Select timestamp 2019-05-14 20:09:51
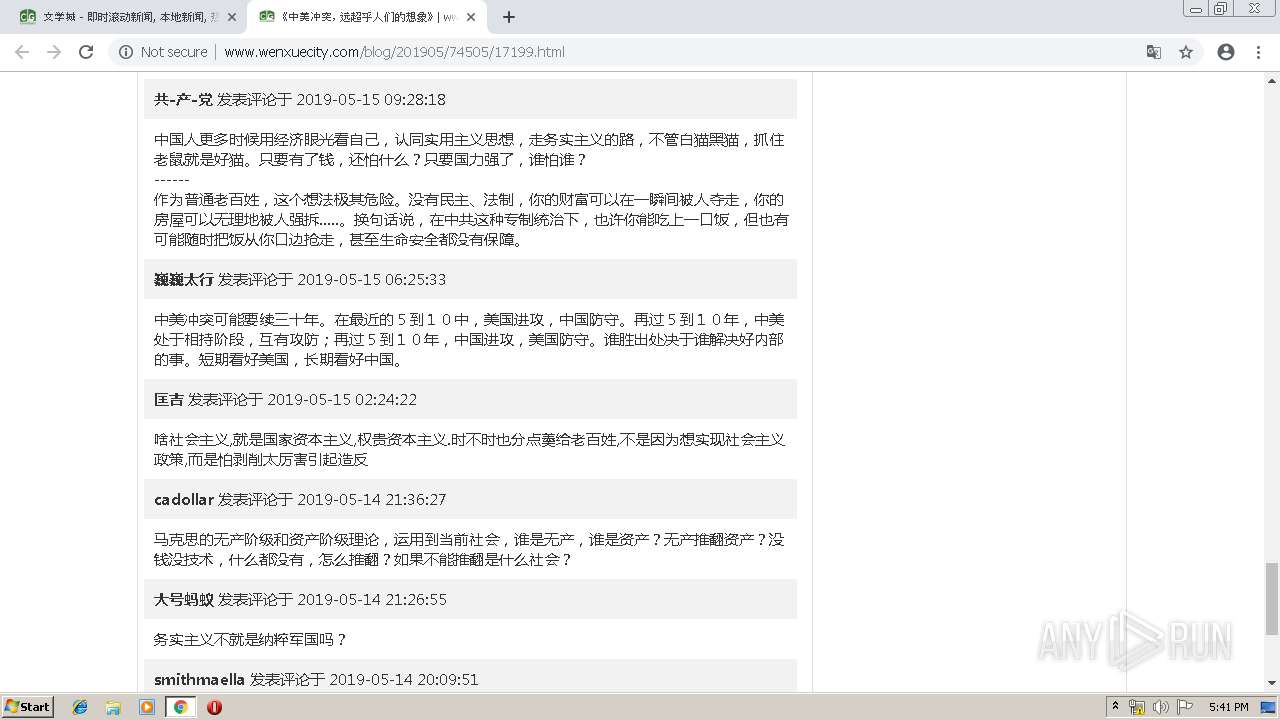The height and width of the screenshot is (720, 1280). click(404, 679)
